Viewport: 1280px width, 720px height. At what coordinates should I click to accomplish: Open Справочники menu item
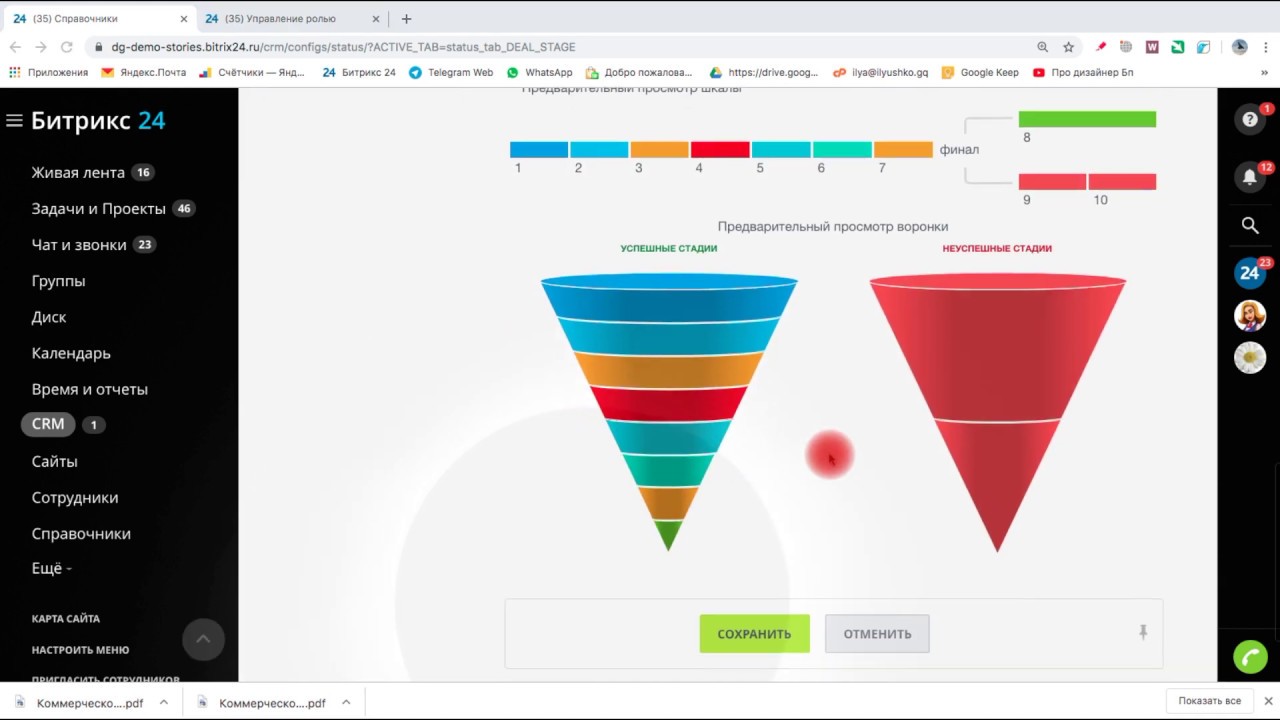coord(81,533)
